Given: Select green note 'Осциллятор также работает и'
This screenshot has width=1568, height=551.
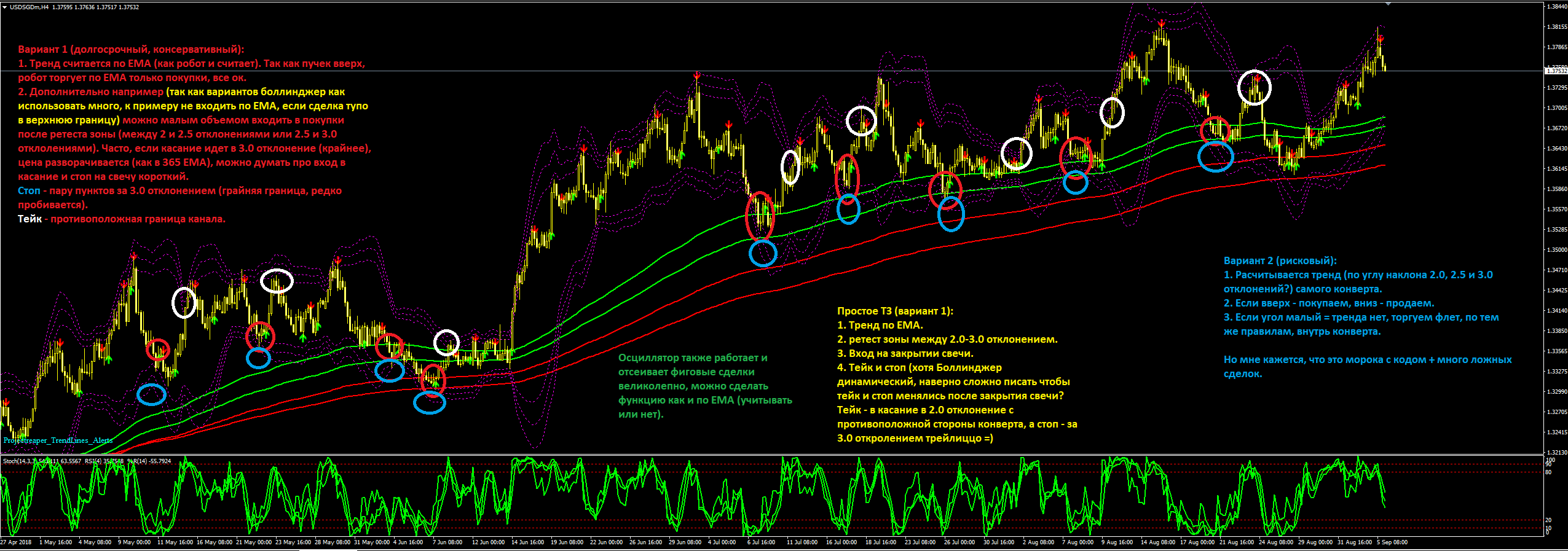Looking at the screenshot, I should (x=693, y=358).
